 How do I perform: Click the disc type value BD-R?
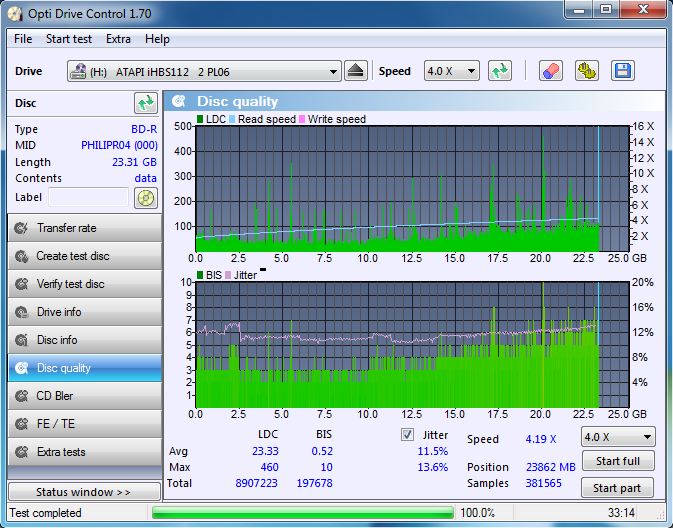(144, 129)
